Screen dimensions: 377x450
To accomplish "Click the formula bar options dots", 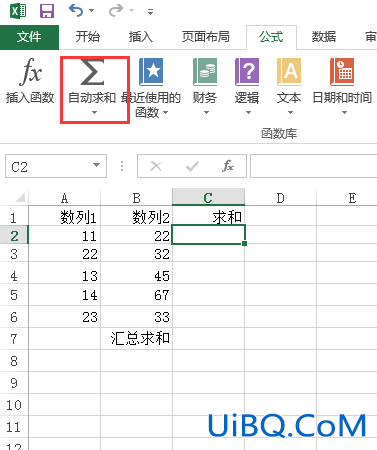I will (122, 166).
